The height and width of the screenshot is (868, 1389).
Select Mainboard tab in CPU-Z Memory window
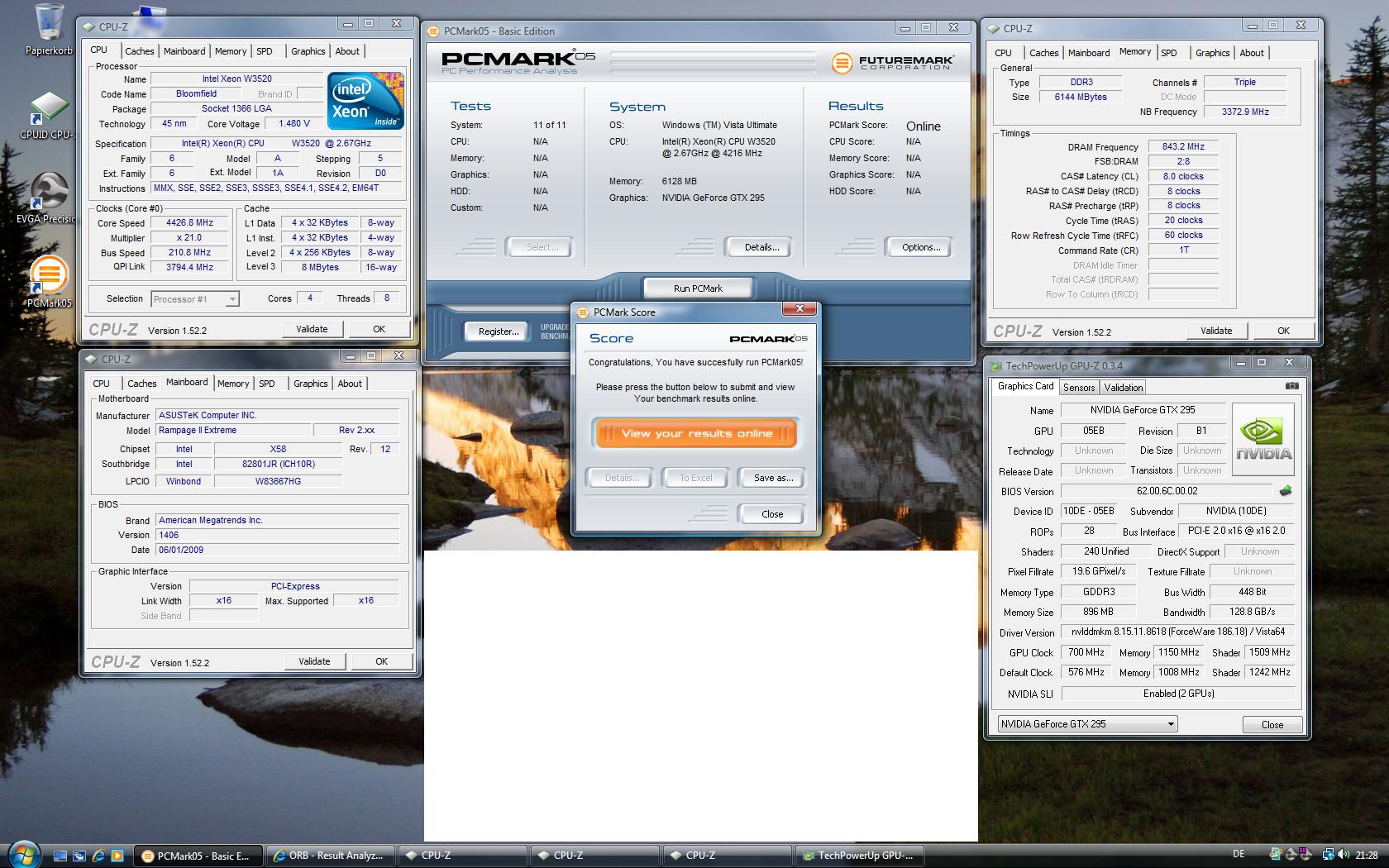[1088, 53]
